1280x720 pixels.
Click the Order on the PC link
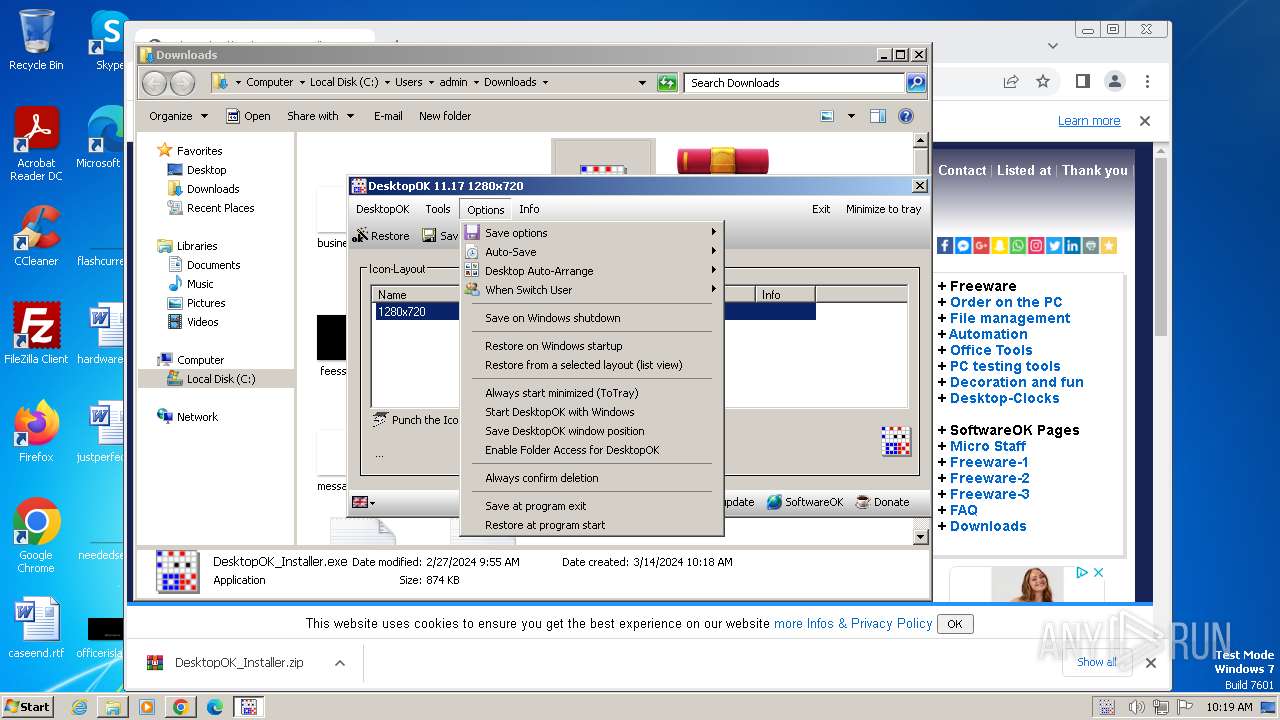pos(1006,302)
